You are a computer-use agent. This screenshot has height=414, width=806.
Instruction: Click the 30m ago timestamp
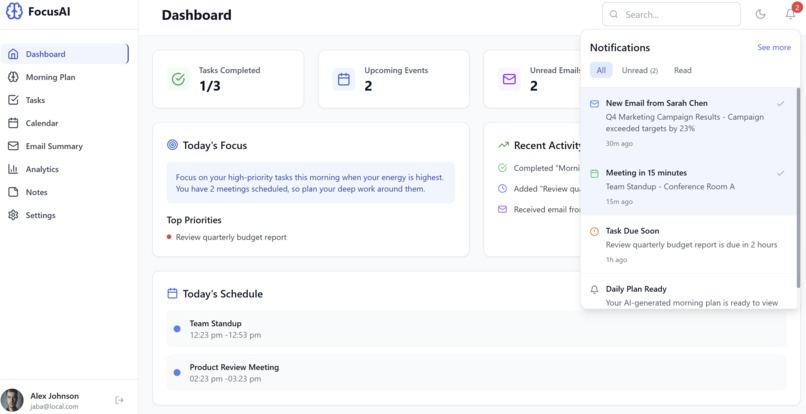(x=619, y=143)
